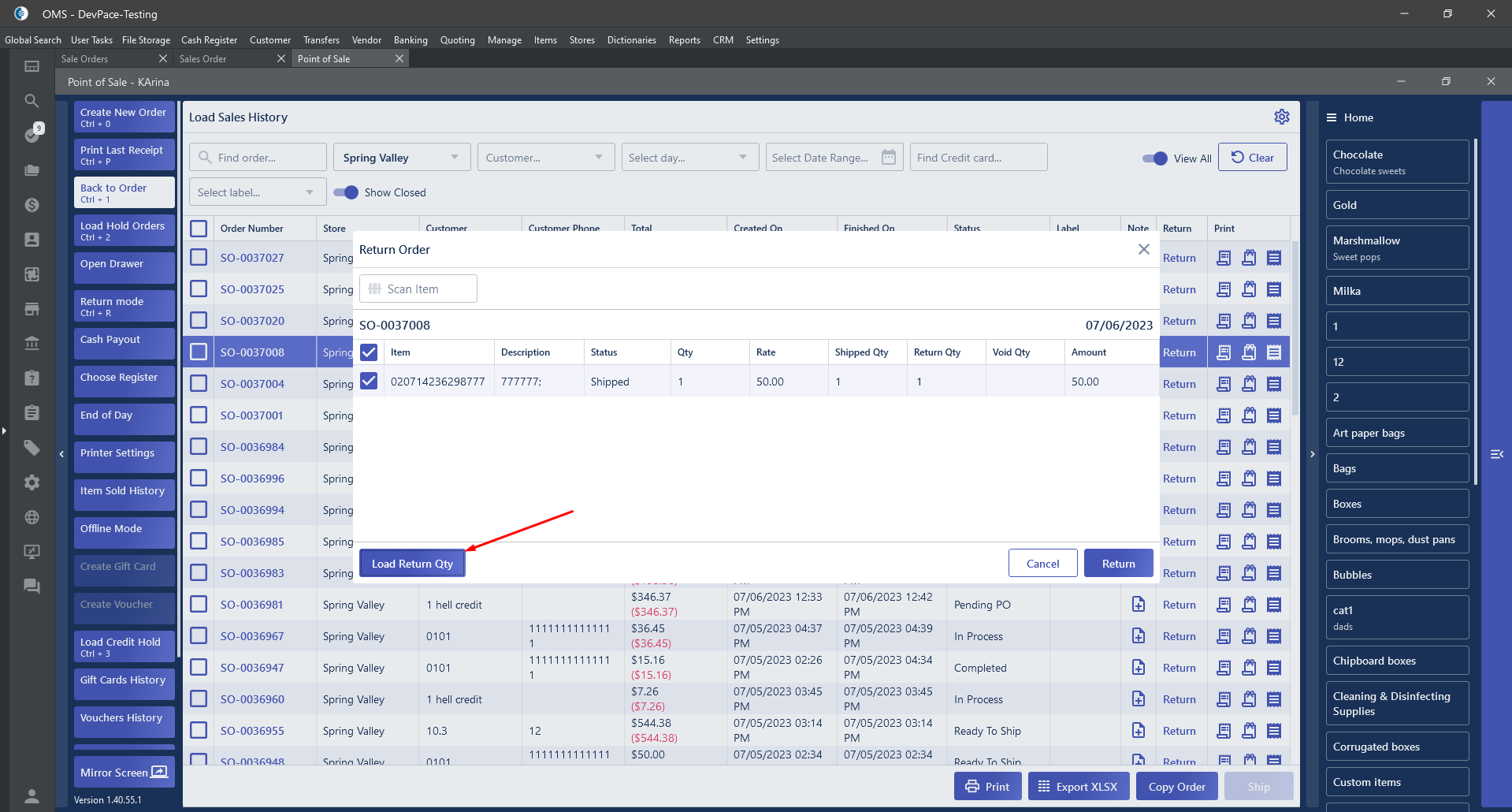
Task: Click the calendar icon in date range field
Action: tap(888, 157)
